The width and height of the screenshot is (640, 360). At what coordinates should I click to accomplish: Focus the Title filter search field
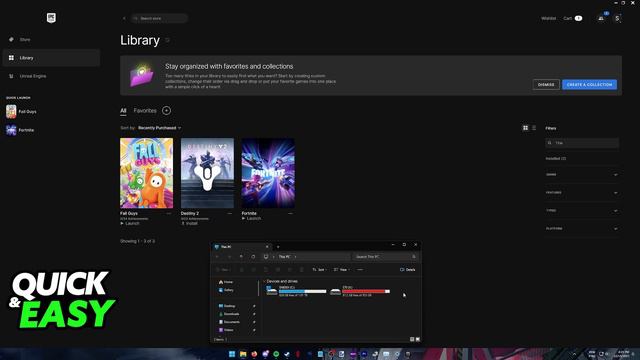tap(582, 143)
